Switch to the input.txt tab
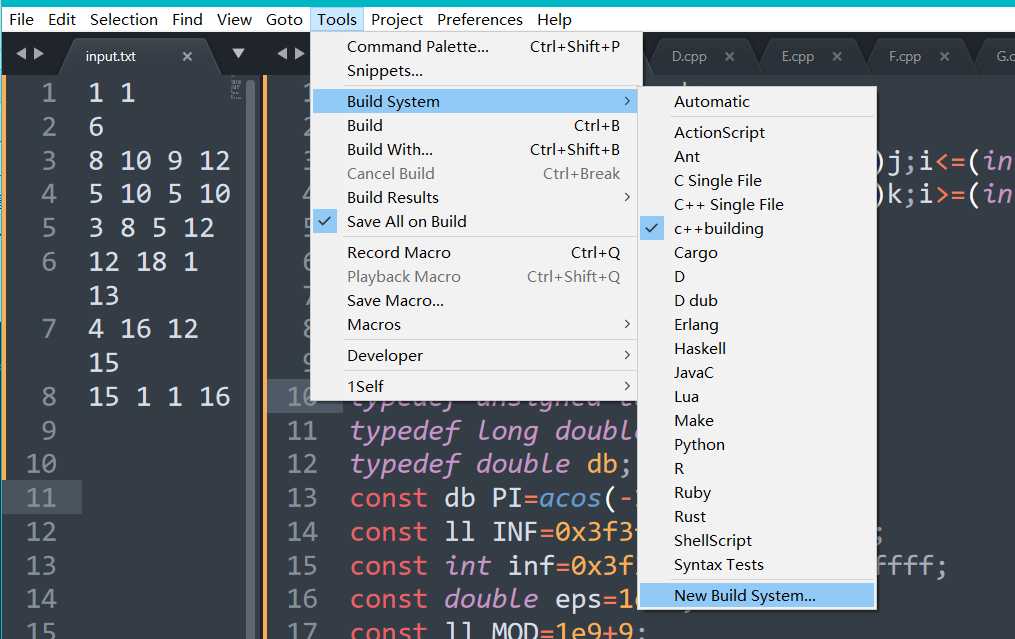The image size is (1015, 639). 110,56
